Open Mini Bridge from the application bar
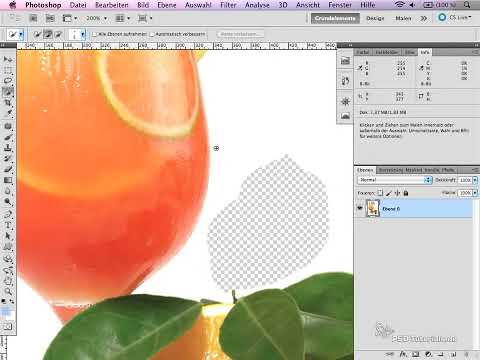480x360 pixels. pos(50,18)
